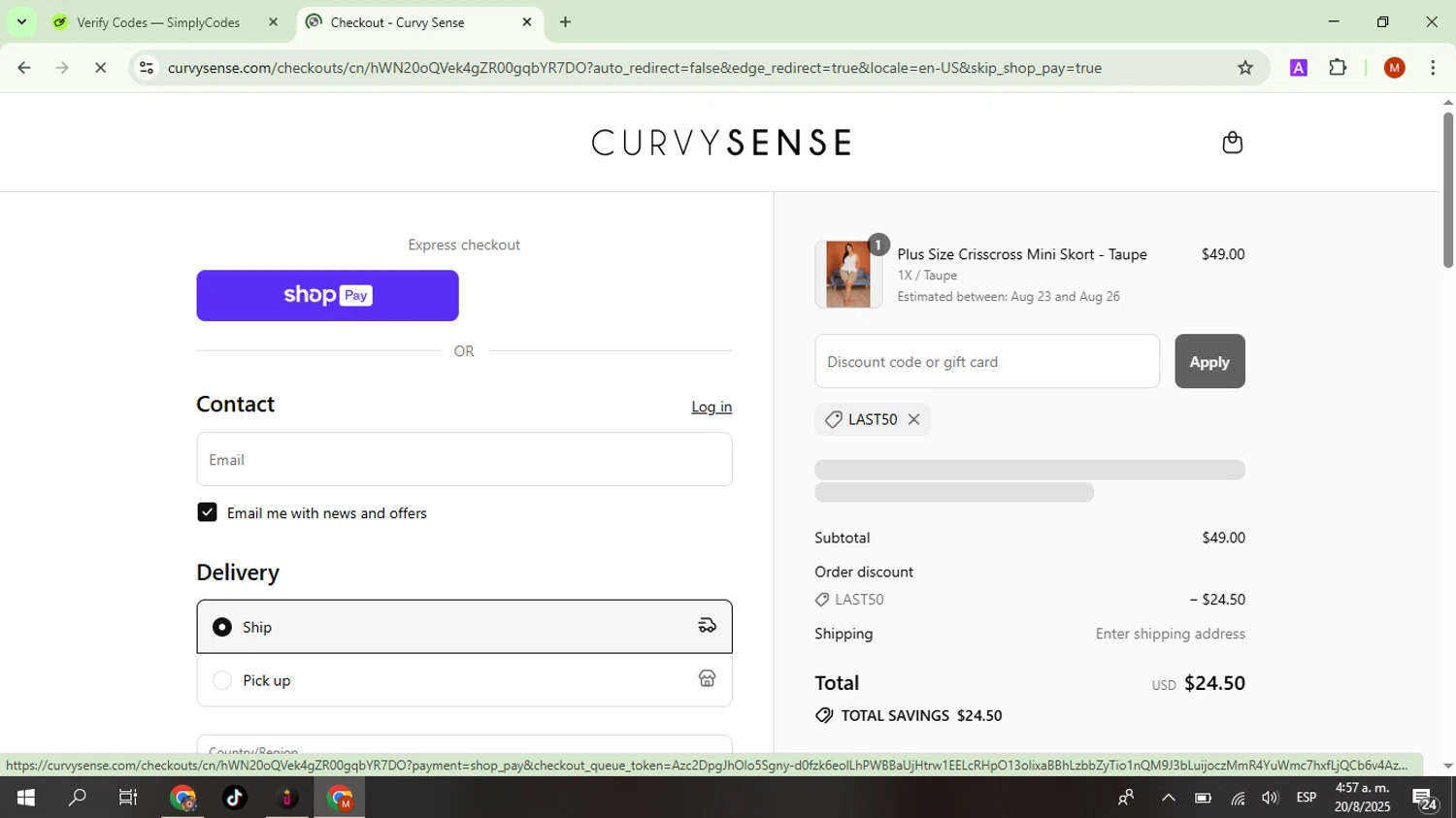The width and height of the screenshot is (1456, 818).
Task: Open the tab search dropdown arrow
Action: [x=21, y=22]
